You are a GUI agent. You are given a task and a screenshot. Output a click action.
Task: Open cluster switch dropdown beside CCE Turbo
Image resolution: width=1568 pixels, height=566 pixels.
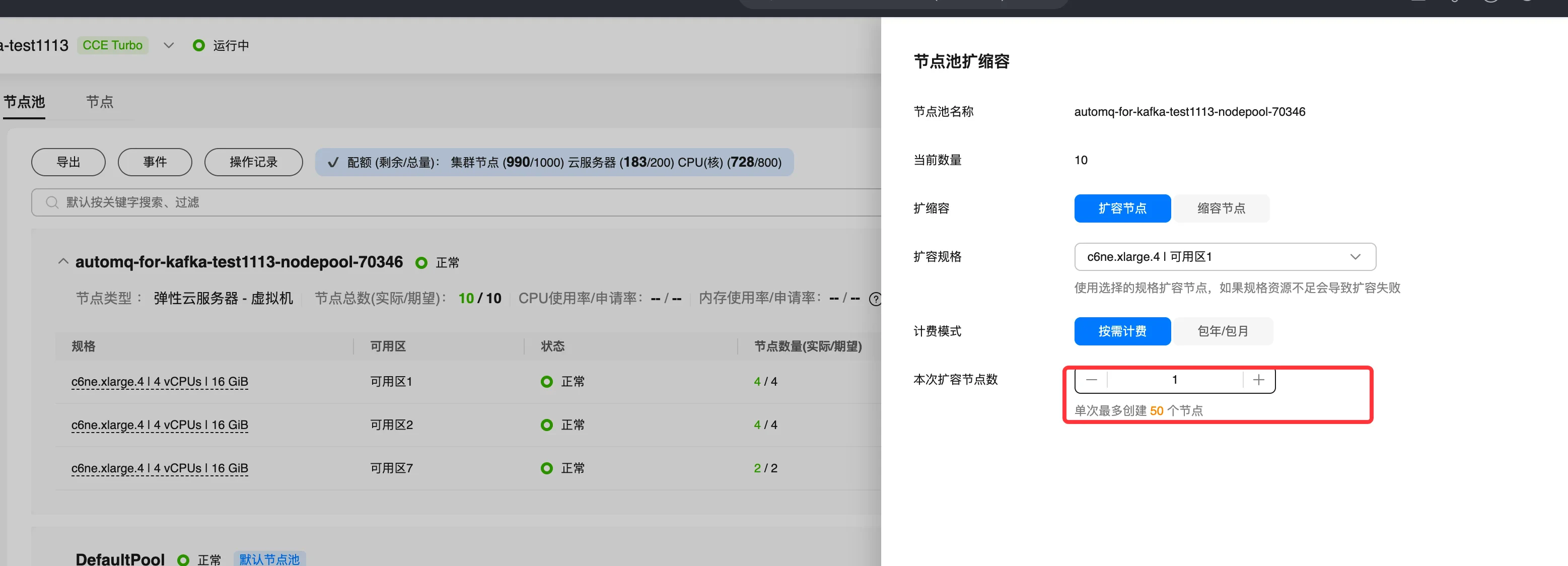pos(169,46)
